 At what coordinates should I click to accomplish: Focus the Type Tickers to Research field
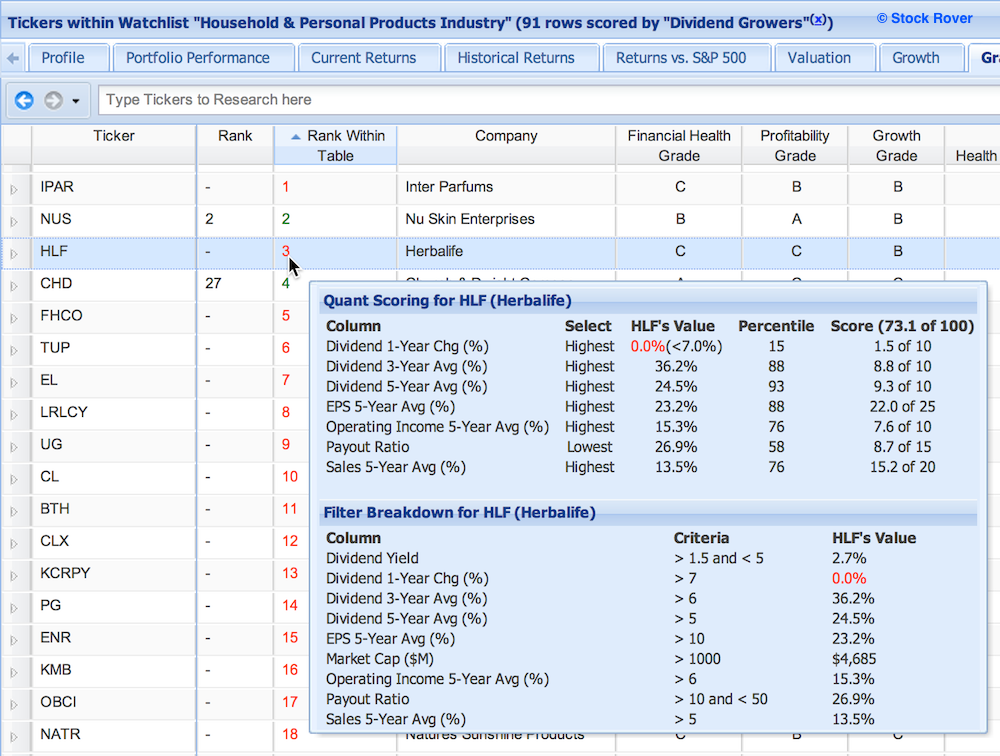tap(548, 100)
